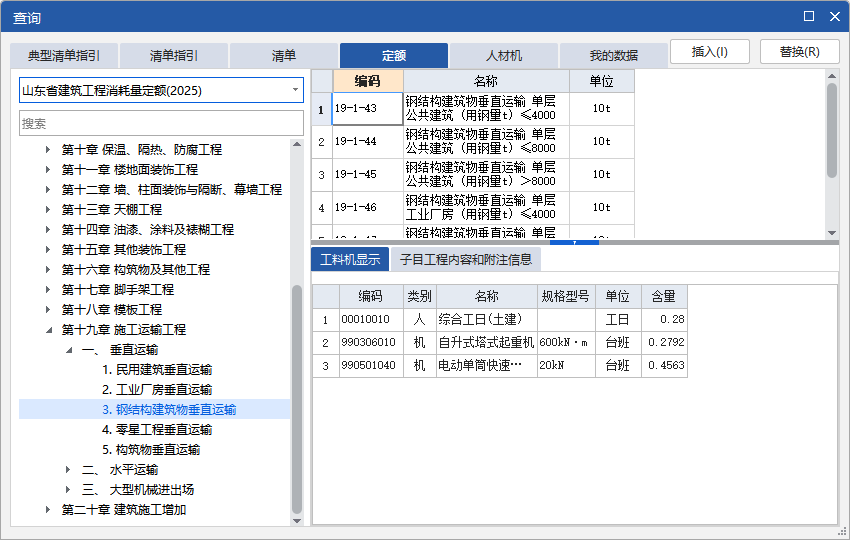
Task: Expand 第十六章 构筑物及其他工程 node
Action: coord(48,269)
